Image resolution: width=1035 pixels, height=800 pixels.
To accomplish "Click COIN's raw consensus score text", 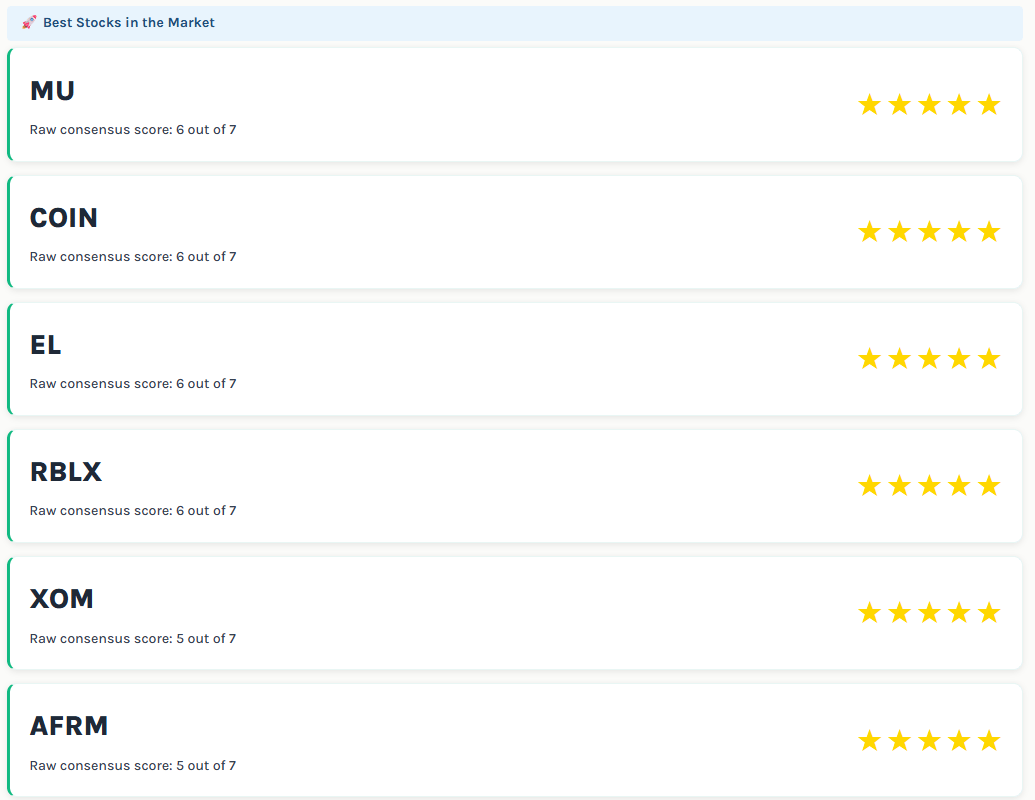I will (133, 256).
